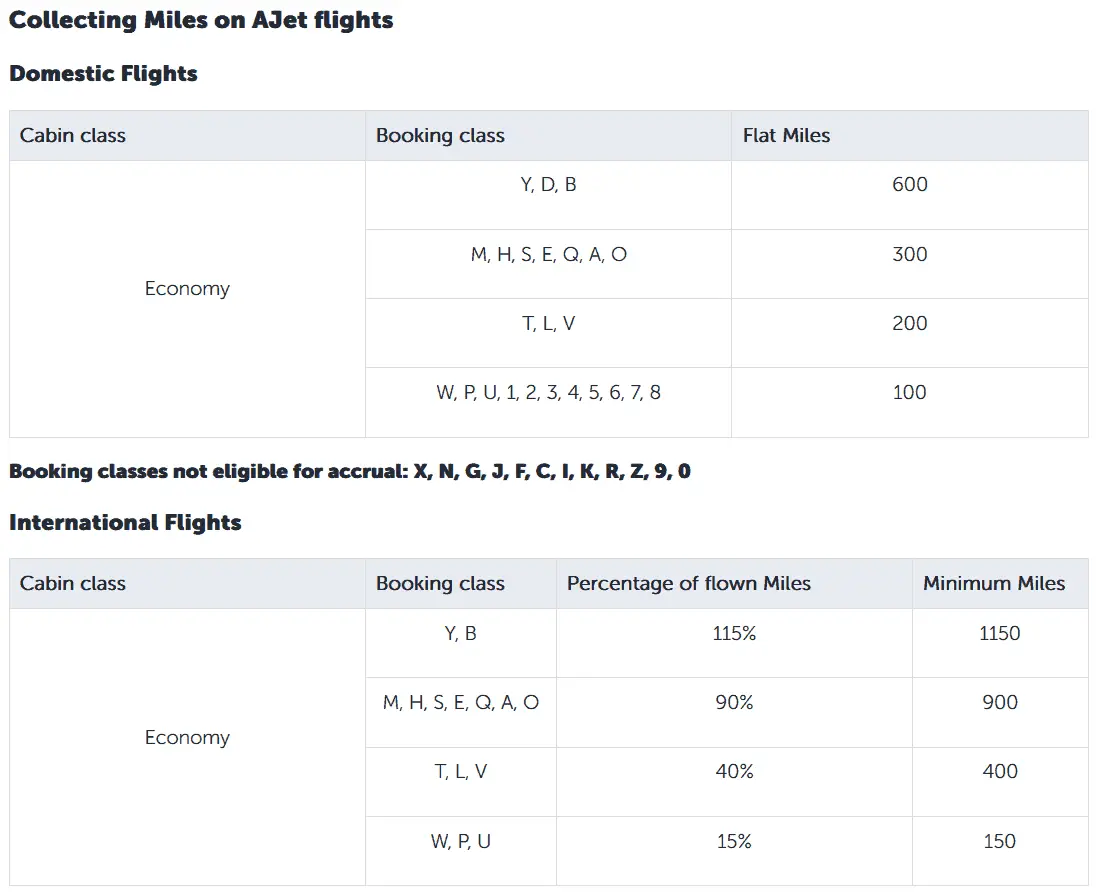
Task: Select the 115% percentage cell
Action: 734,633
